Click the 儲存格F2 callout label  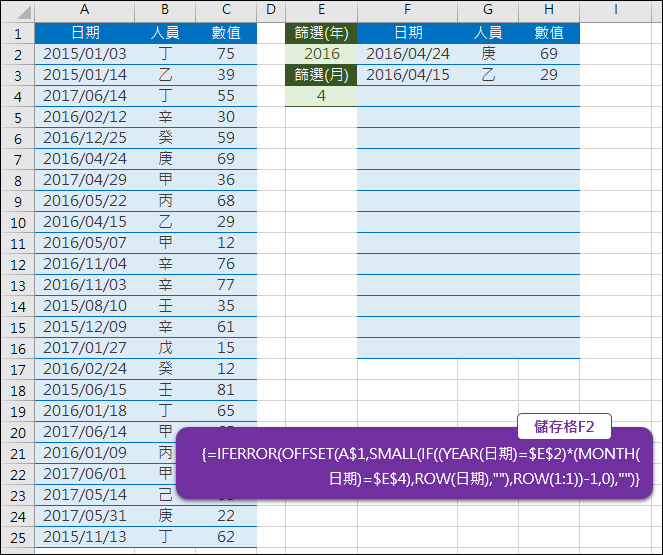[564, 427]
